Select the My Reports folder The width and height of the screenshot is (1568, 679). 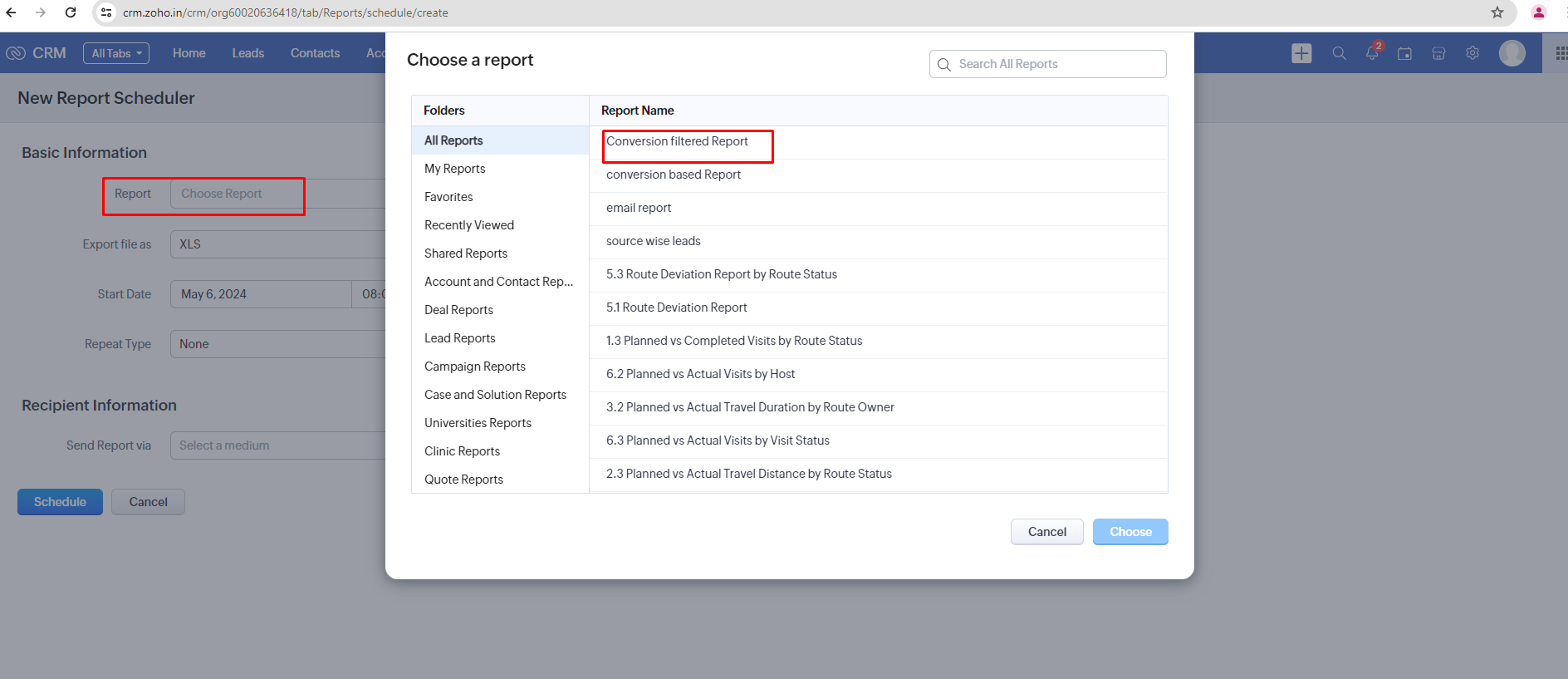pos(500,169)
